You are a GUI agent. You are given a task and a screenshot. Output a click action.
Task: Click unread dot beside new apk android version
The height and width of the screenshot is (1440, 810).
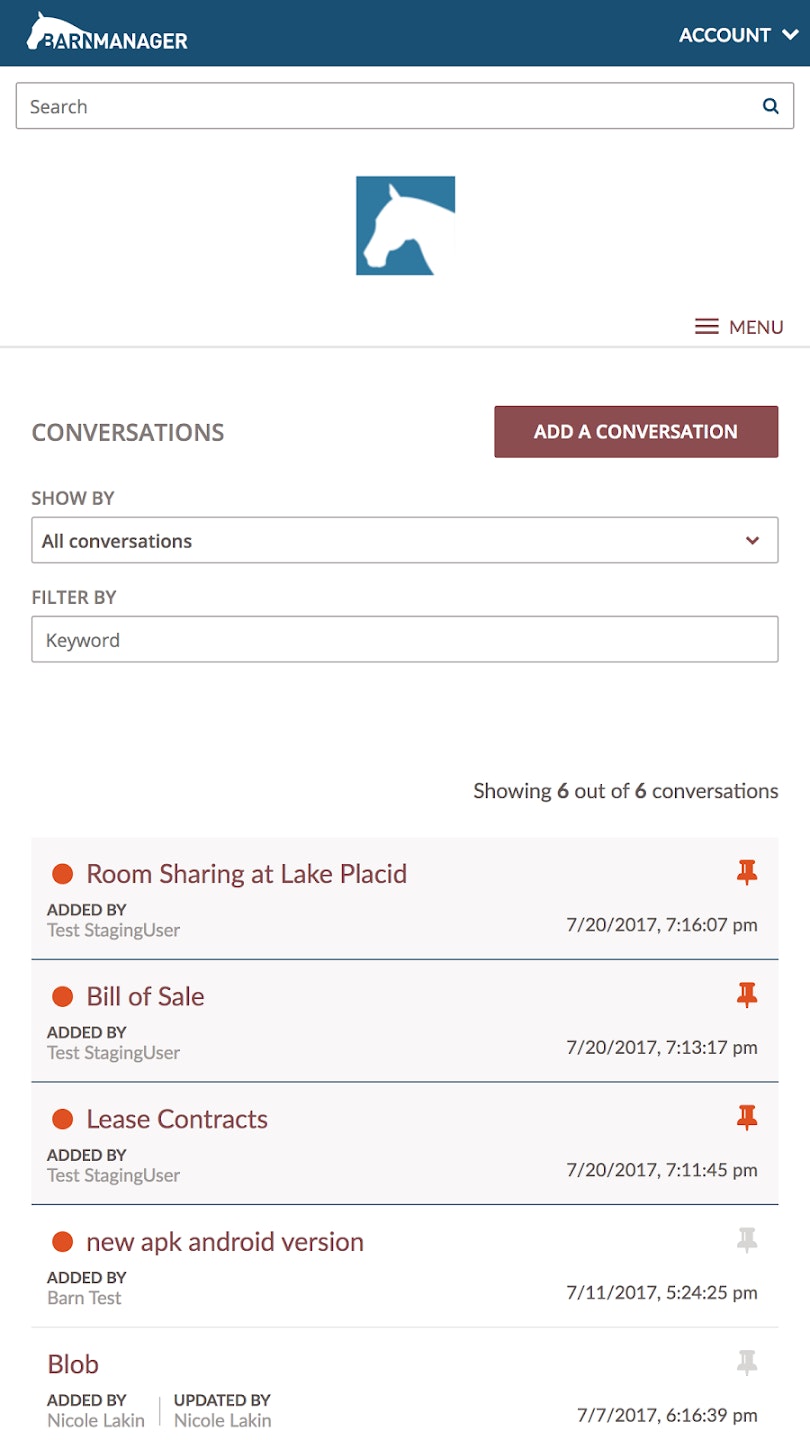click(62, 1242)
